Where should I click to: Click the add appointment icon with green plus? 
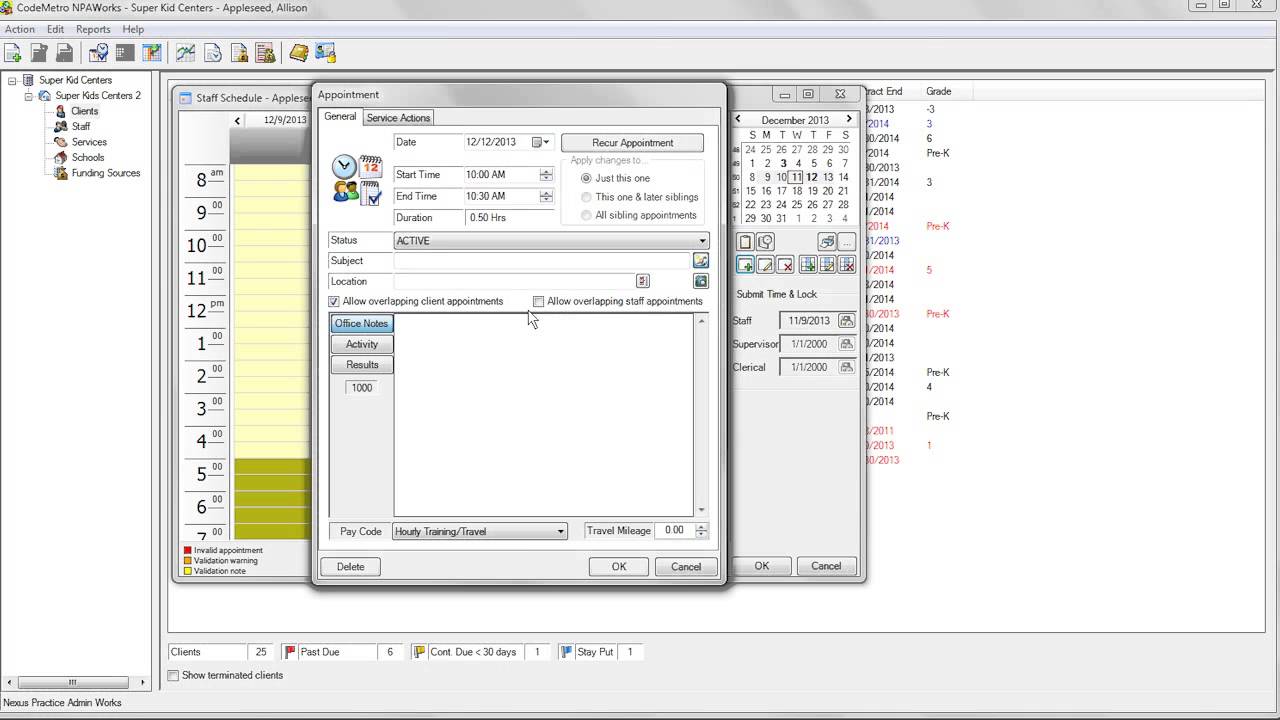coord(745,265)
